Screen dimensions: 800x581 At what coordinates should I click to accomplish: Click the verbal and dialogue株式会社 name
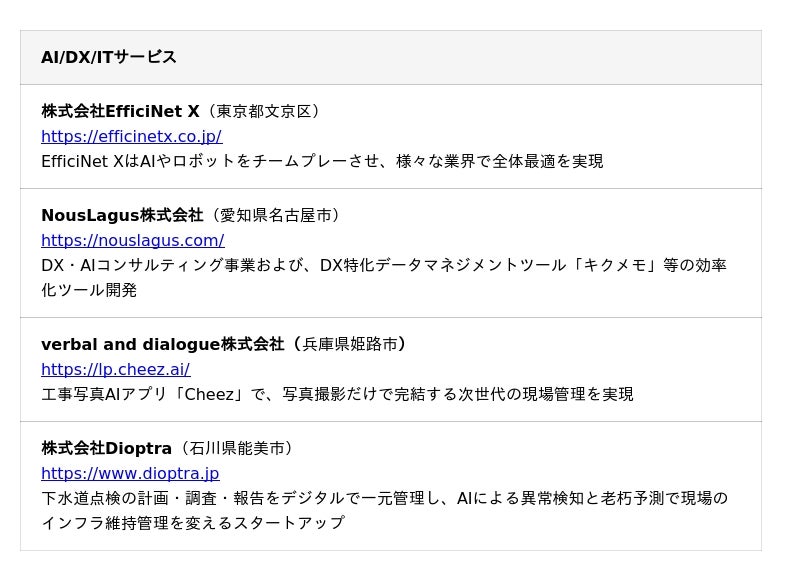point(162,344)
